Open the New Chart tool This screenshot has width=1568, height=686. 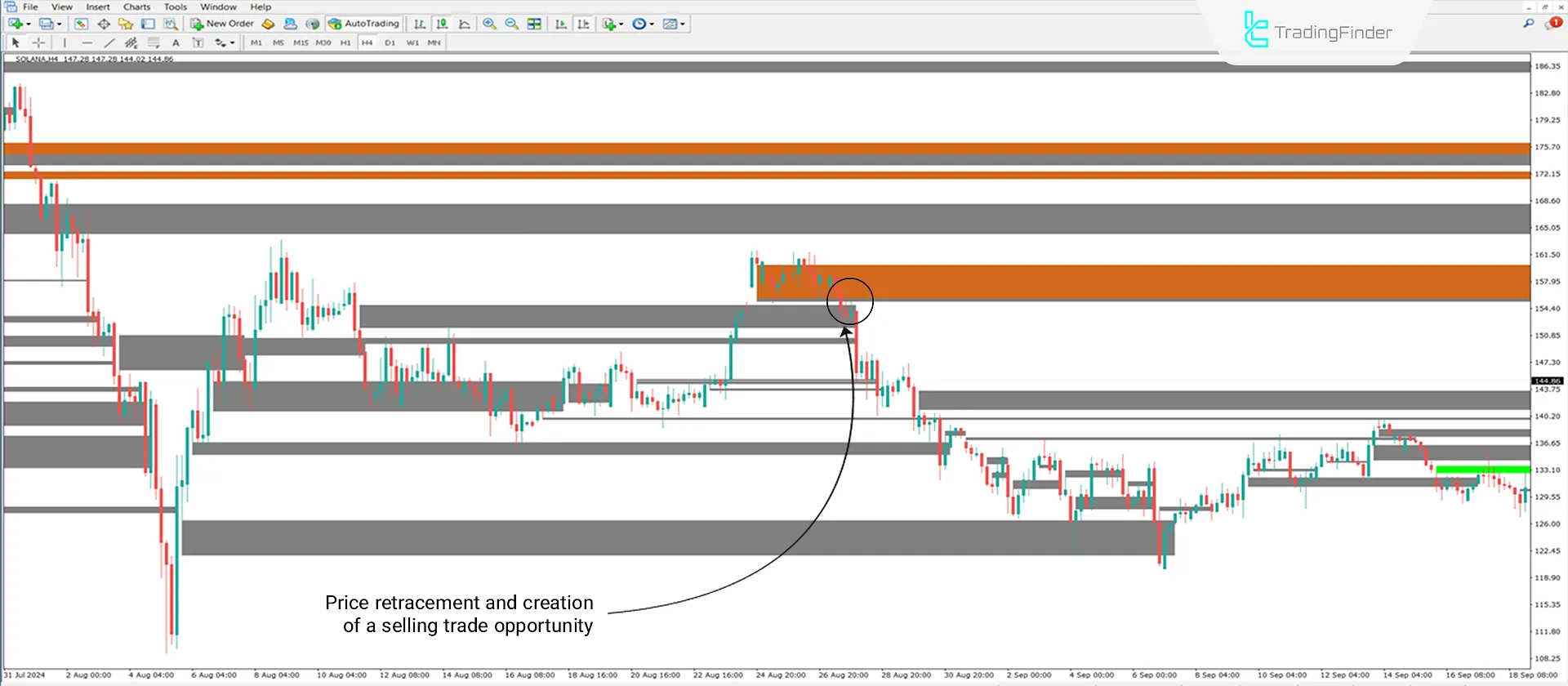tap(16, 24)
